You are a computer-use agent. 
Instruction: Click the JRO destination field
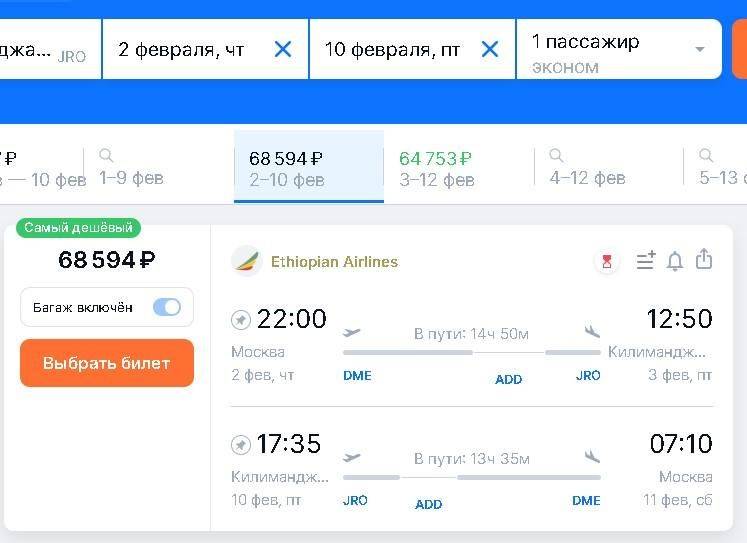(x=45, y=50)
